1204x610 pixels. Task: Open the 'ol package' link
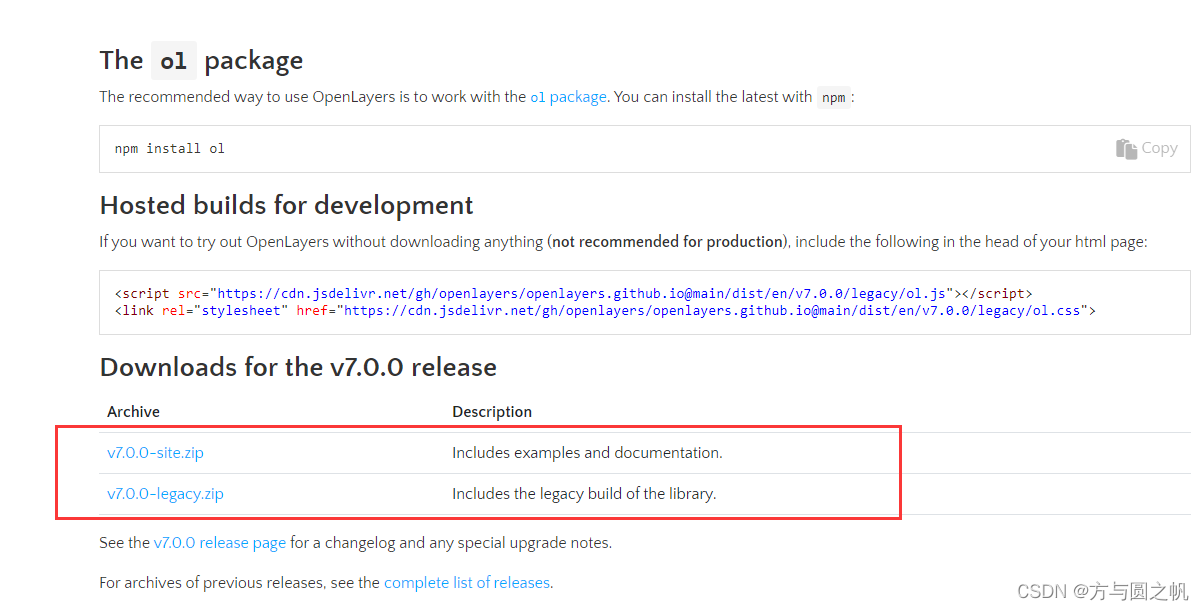pos(568,97)
